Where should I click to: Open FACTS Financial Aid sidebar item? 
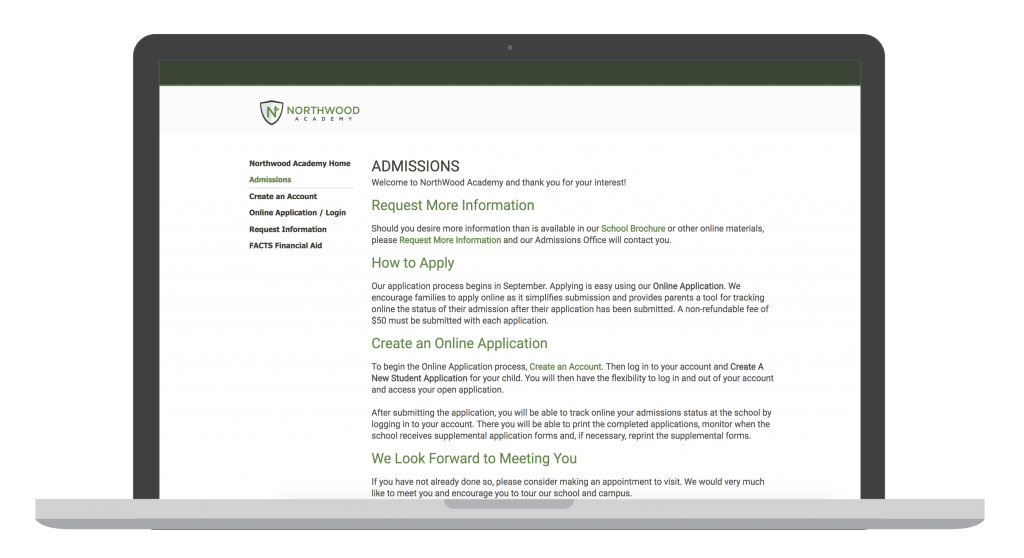coord(285,246)
